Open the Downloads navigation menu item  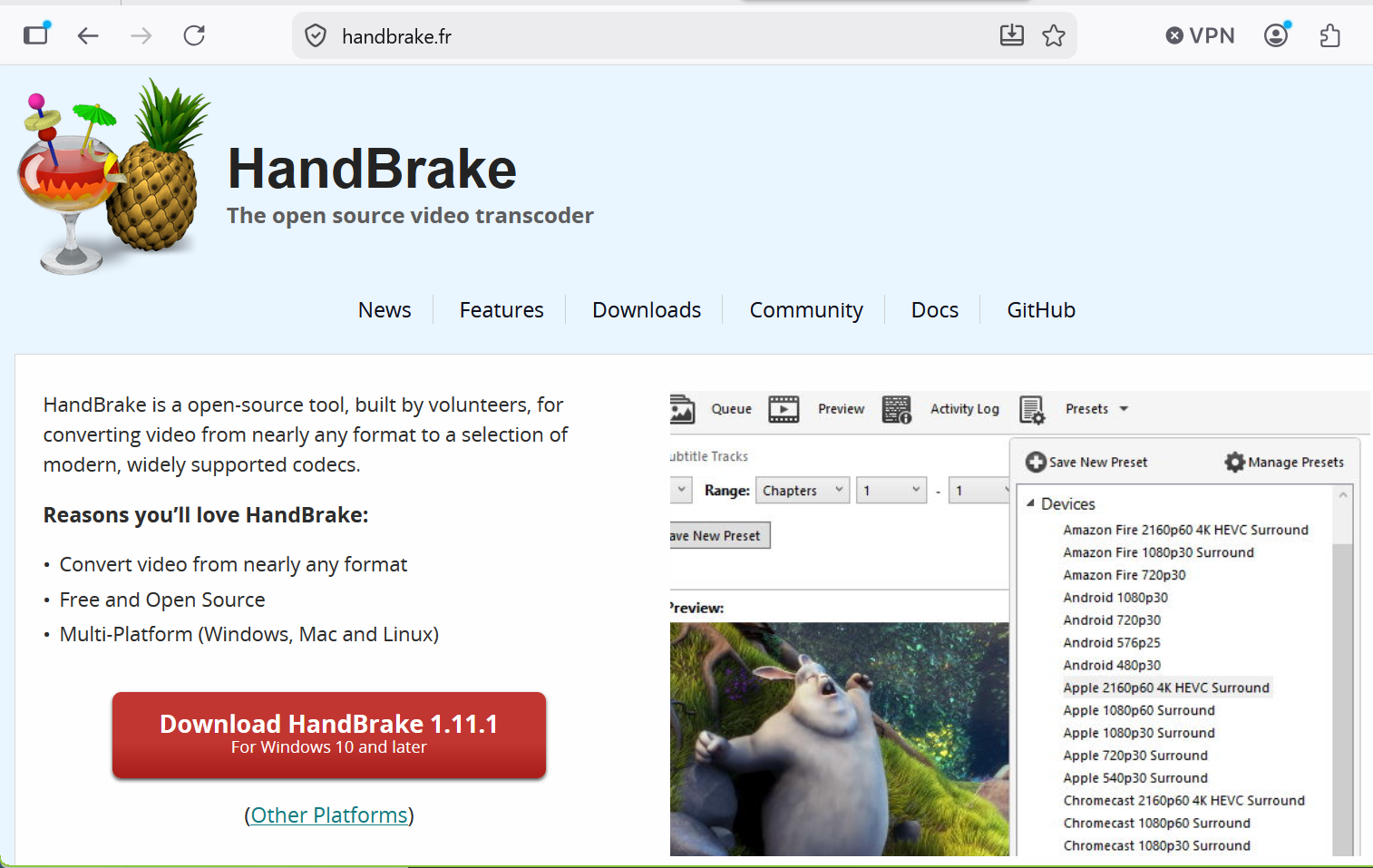point(646,310)
